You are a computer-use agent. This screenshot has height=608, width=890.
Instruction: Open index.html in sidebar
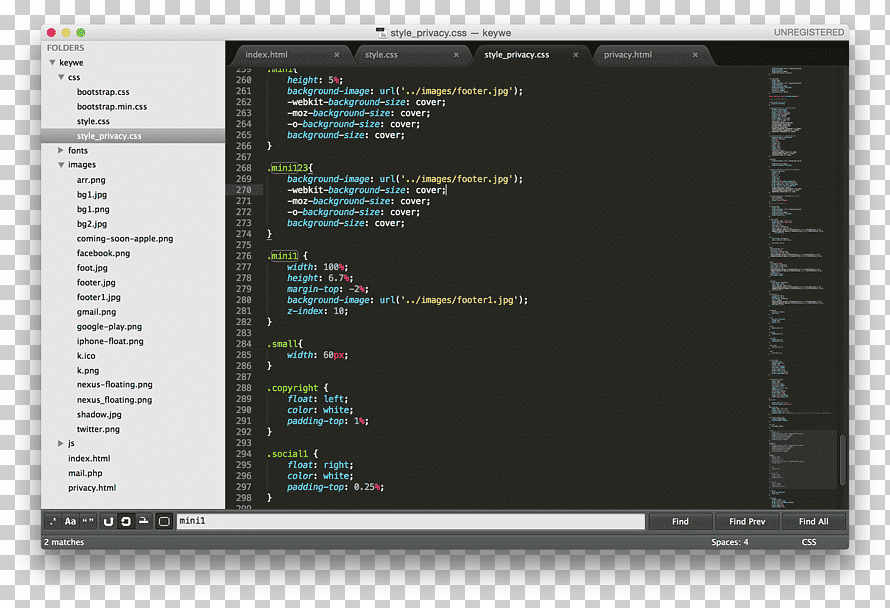click(x=89, y=459)
